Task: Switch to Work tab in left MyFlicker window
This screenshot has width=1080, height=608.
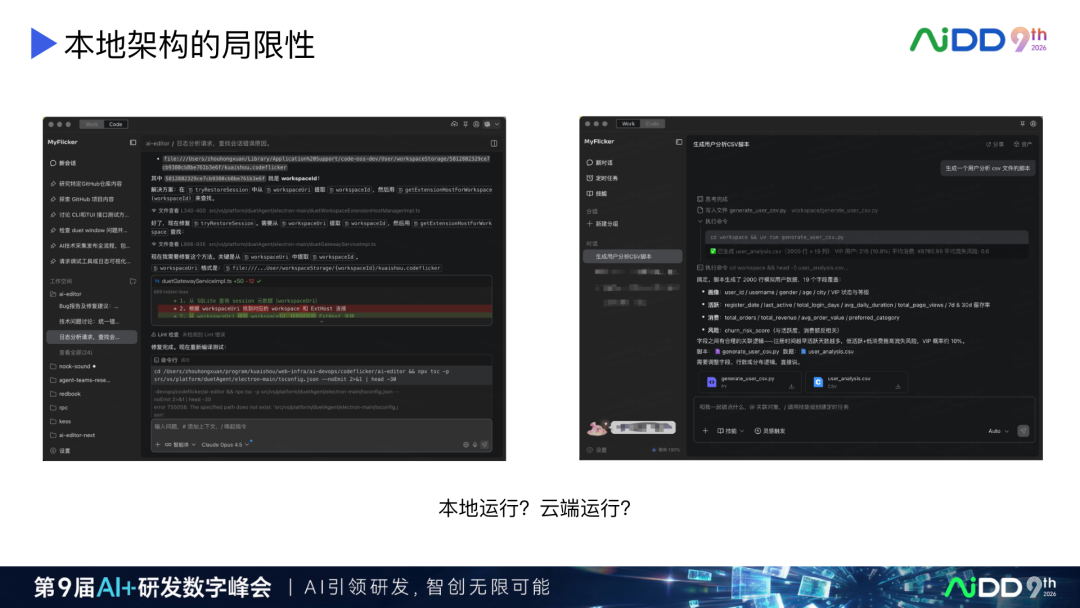Action: point(92,124)
